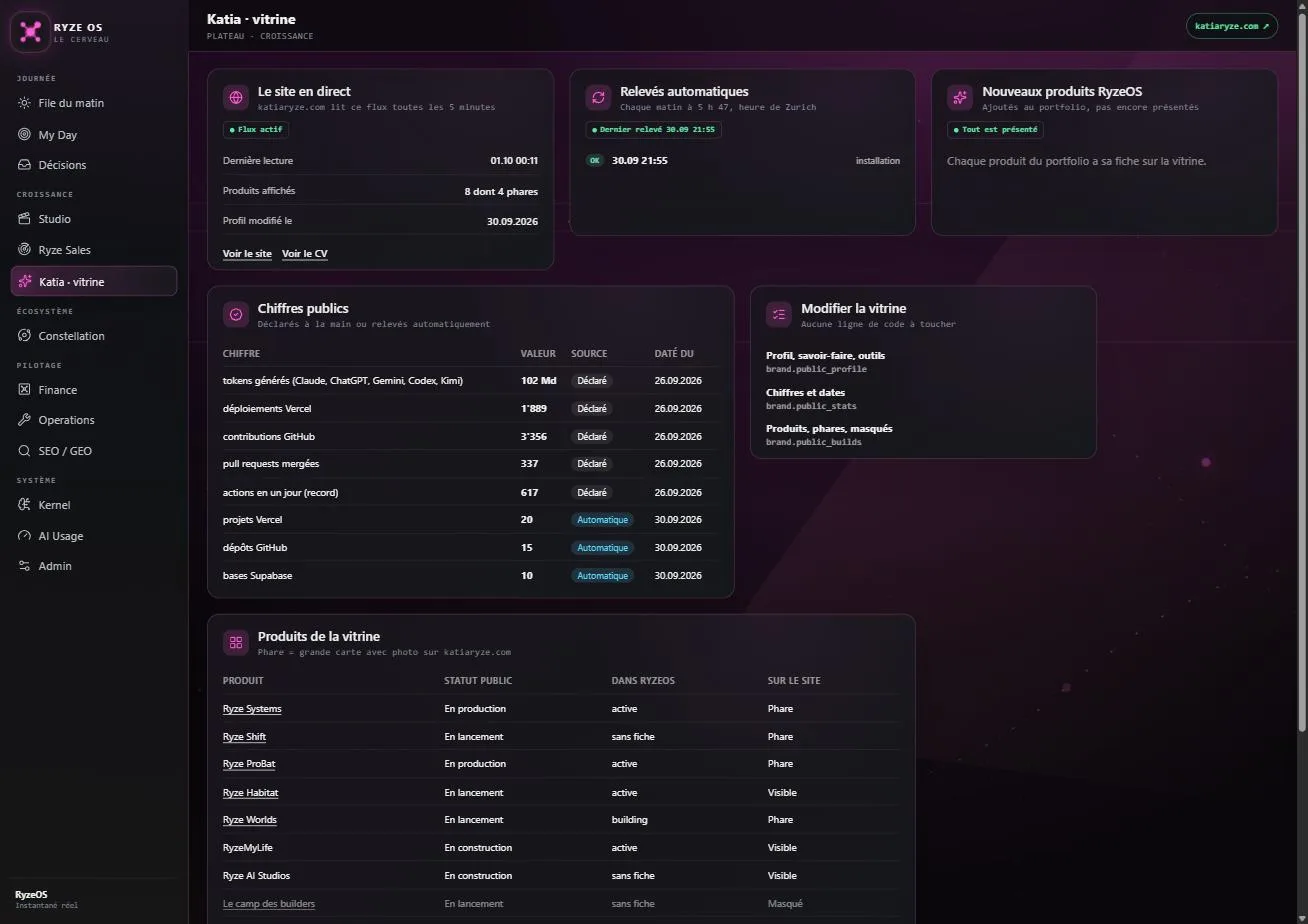
Task: Open the Ryze Systems product link
Action: pyautogui.click(x=252, y=709)
